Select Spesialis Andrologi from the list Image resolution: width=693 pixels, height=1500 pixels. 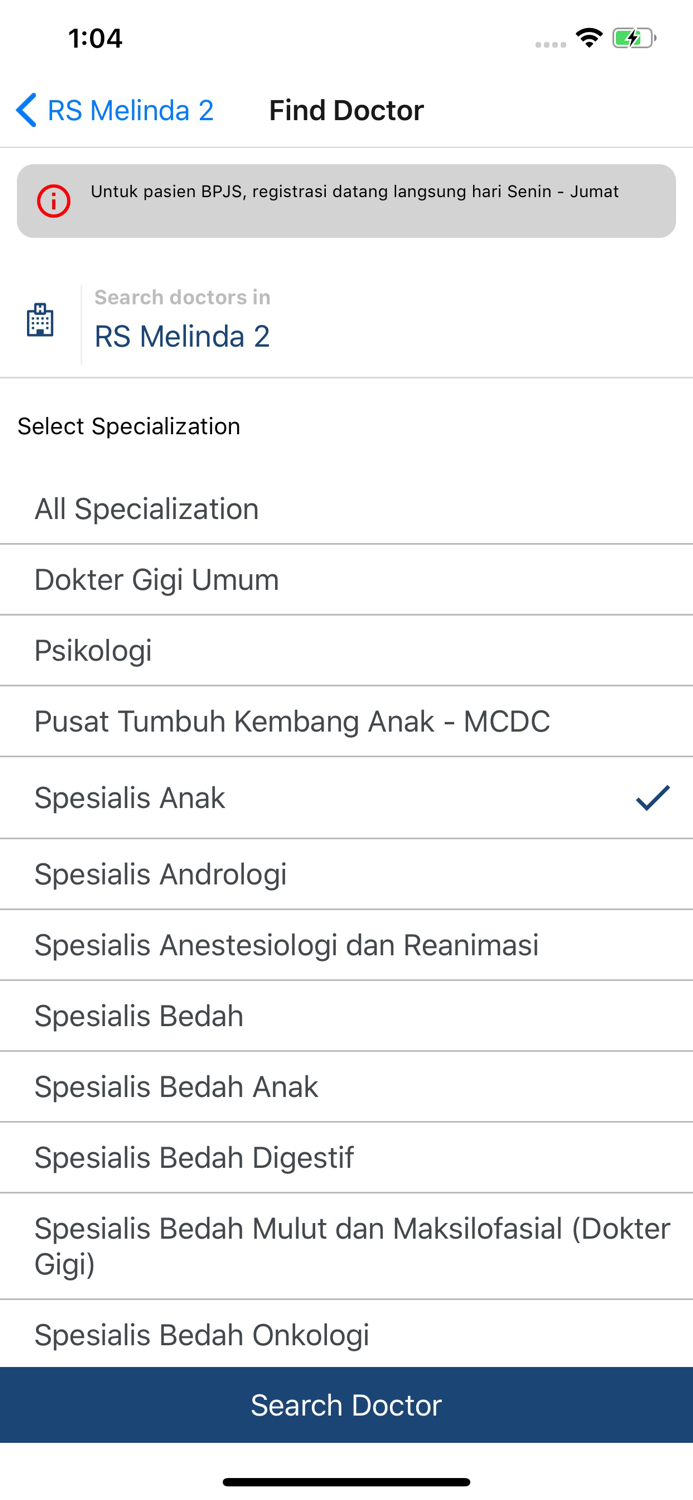[x=159, y=874]
